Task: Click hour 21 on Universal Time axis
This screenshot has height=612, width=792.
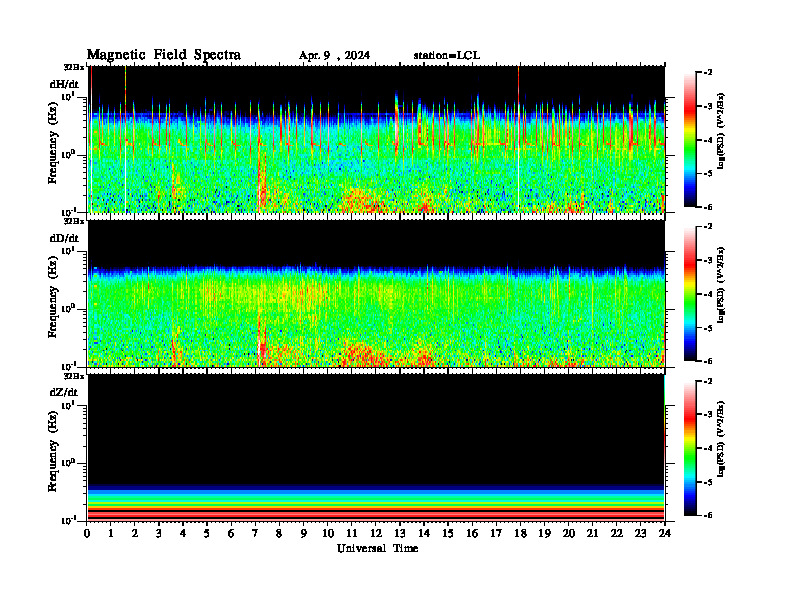Action: pos(592,534)
